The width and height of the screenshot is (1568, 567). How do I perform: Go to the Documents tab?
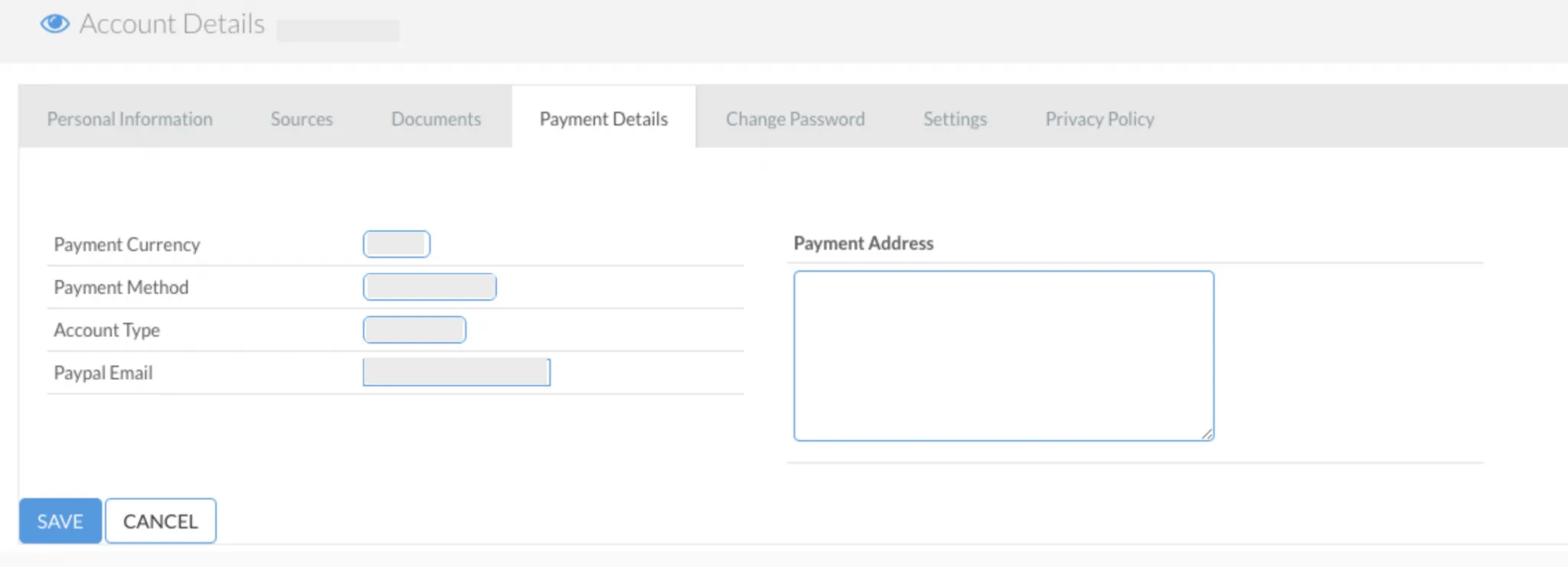tap(436, 119)
